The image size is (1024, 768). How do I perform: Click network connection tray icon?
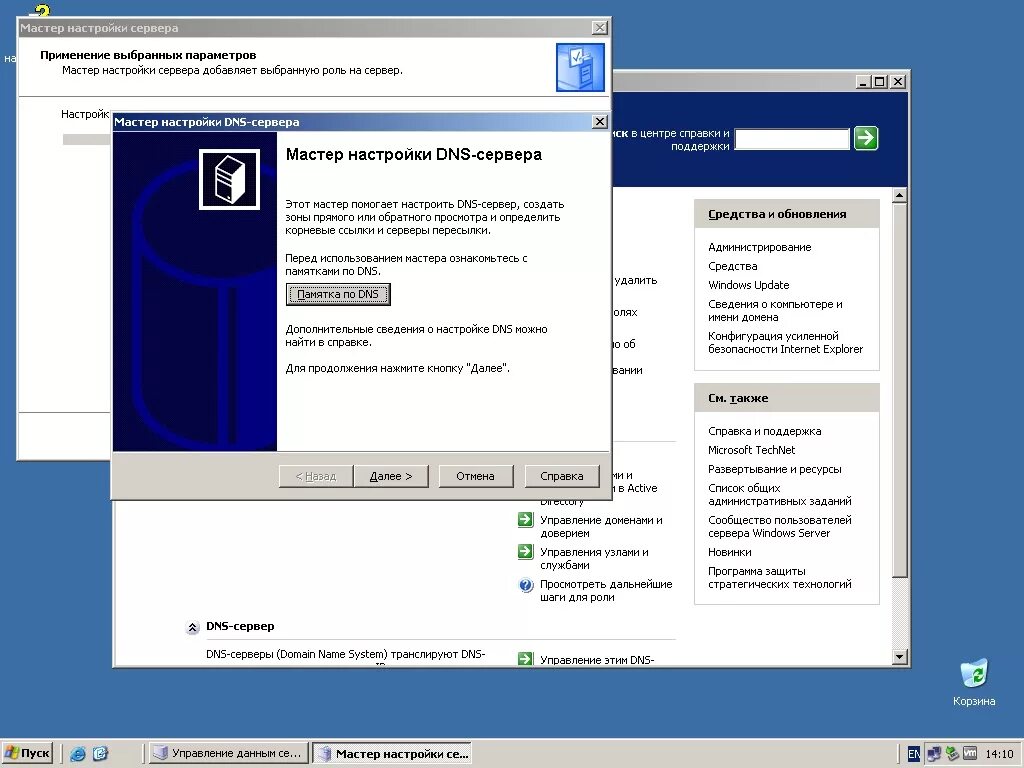tap(934, 754)
